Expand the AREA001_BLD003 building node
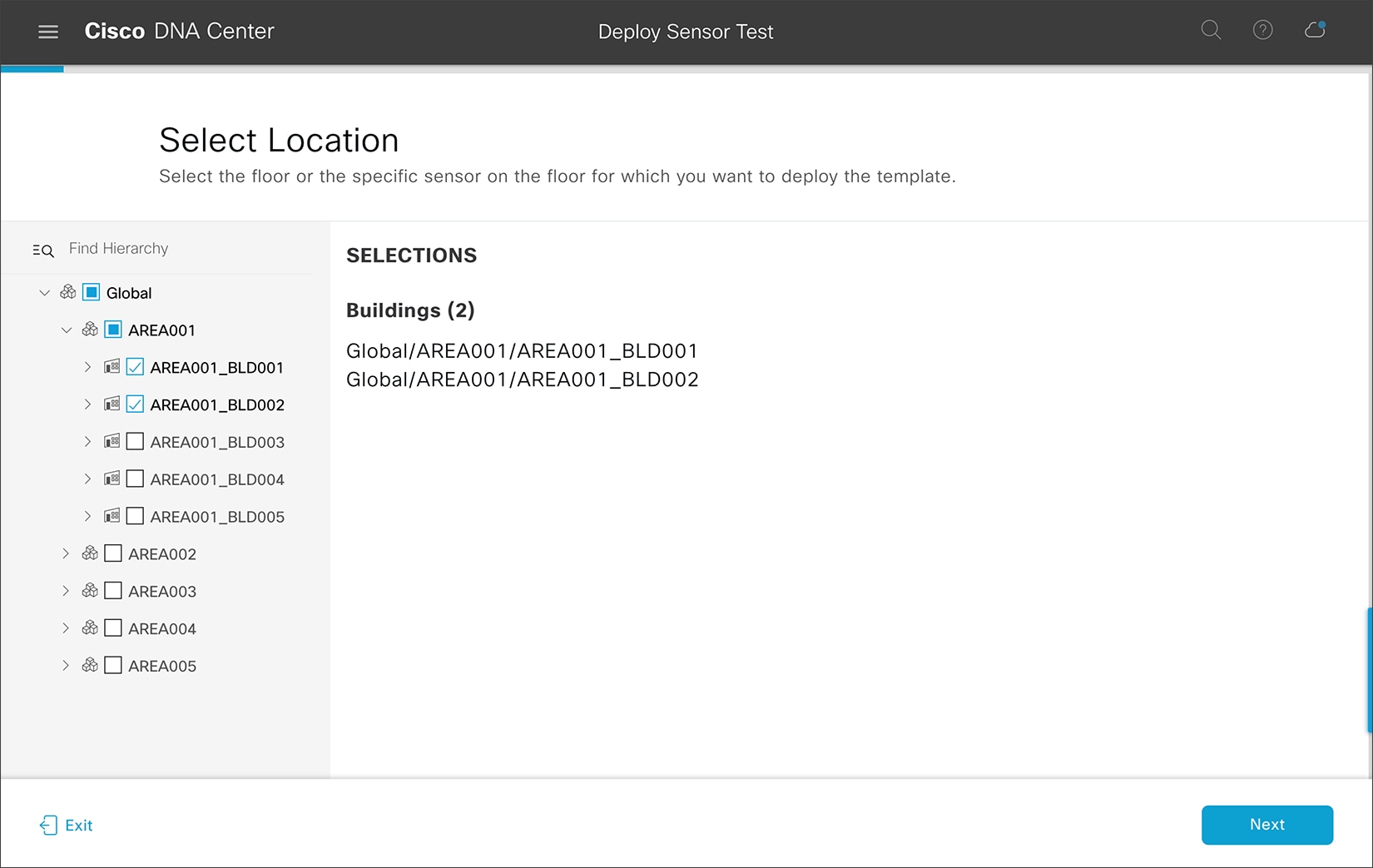This screenshot has width=1373, height=868. [x=87, y=442]
